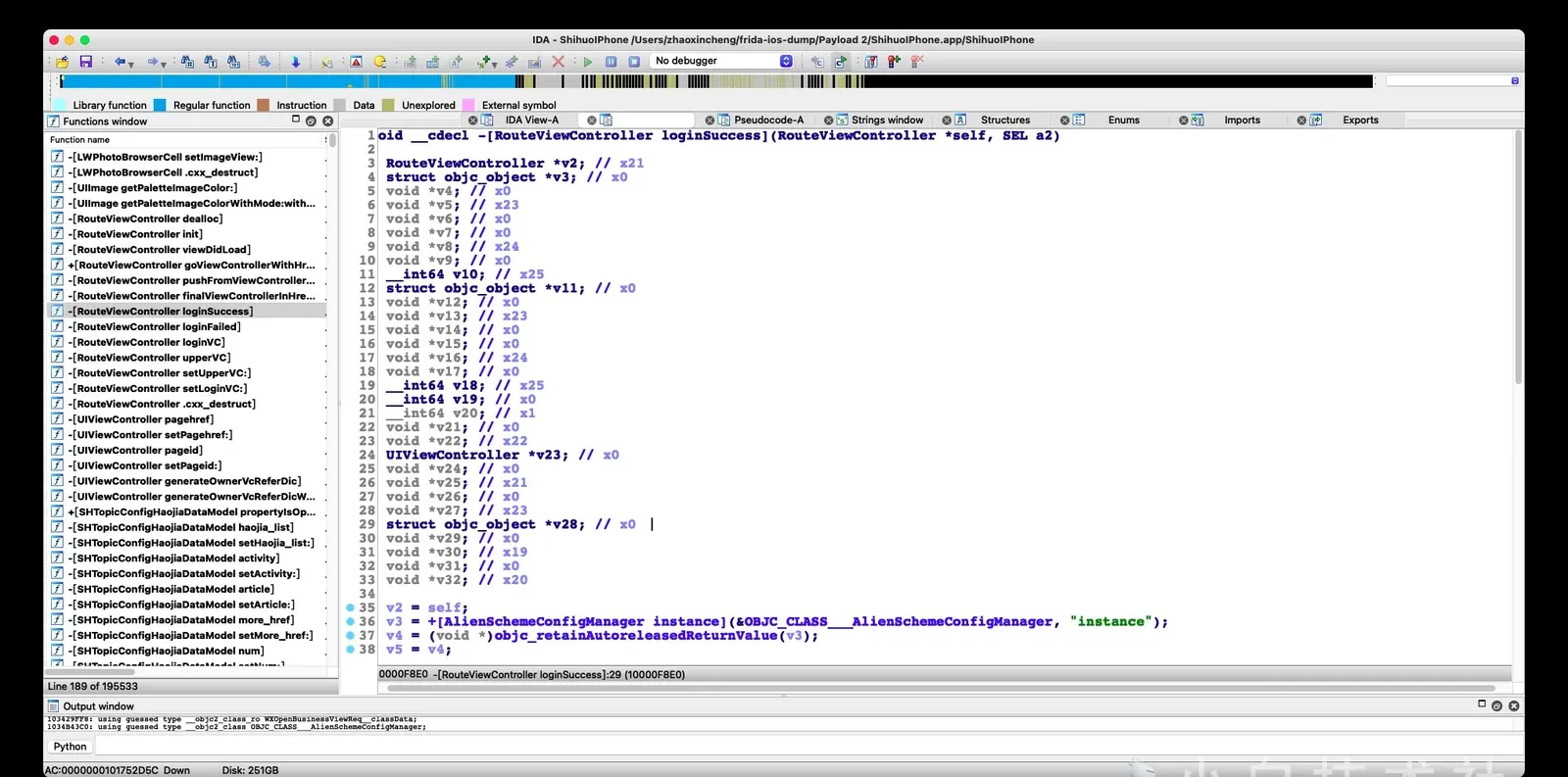Pause process with the pause icon

pyautogui.click(x=611, y=61)
